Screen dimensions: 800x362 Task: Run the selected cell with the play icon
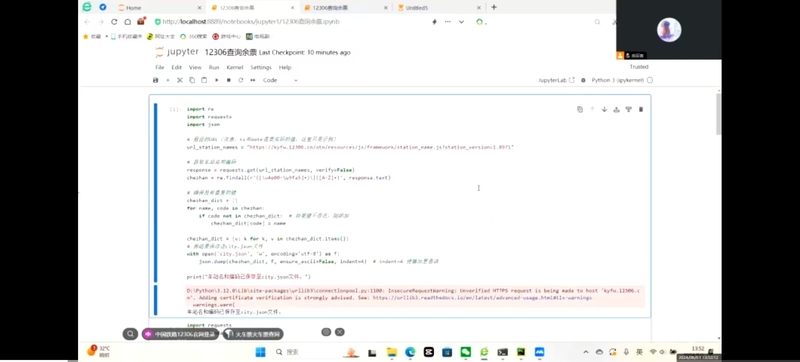coord(216,80)
